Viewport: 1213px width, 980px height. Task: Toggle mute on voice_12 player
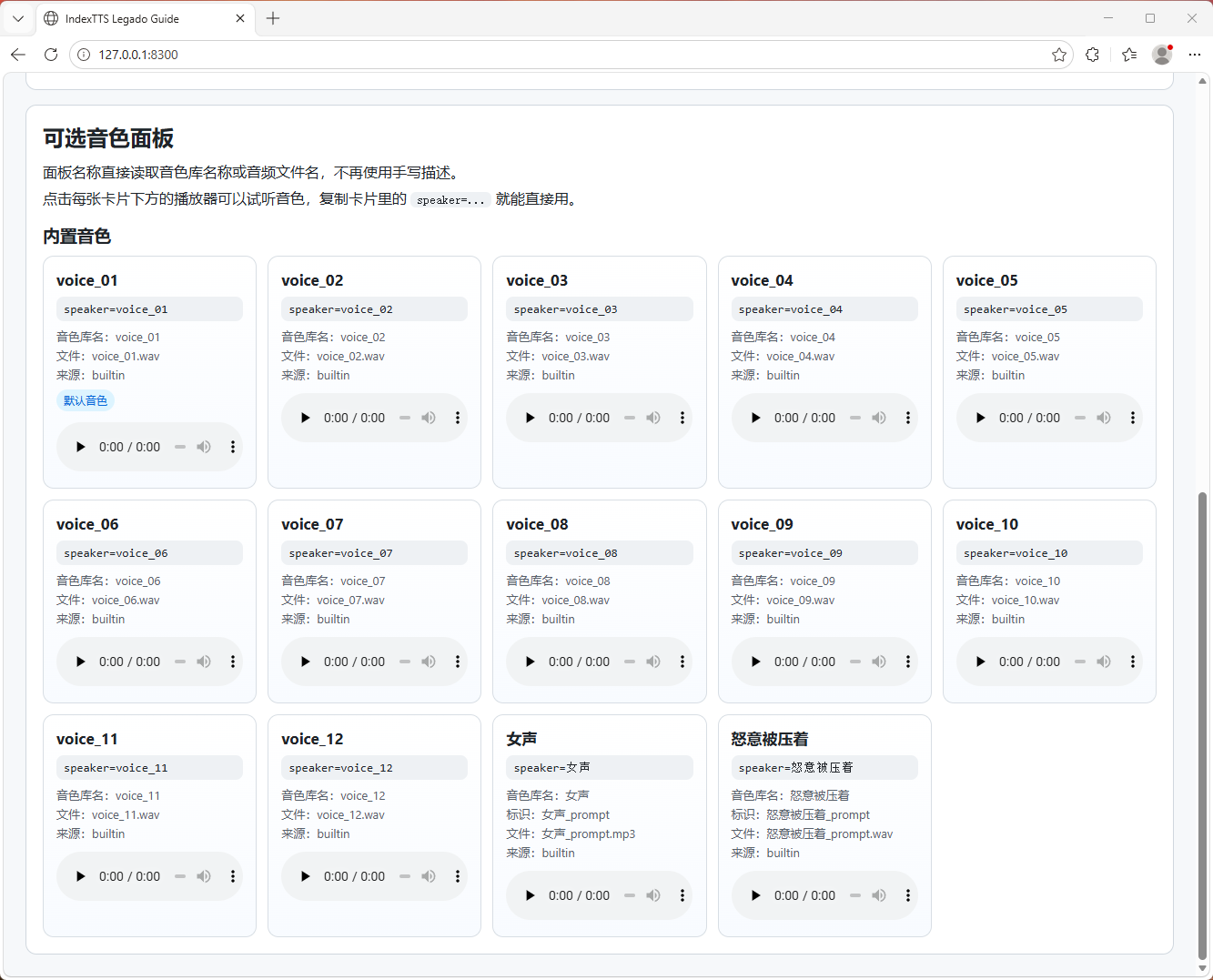429,876
